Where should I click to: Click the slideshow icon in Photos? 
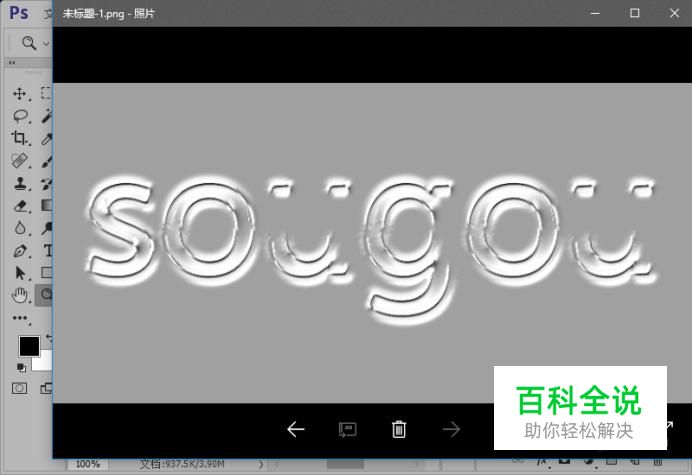pos(348,429)
